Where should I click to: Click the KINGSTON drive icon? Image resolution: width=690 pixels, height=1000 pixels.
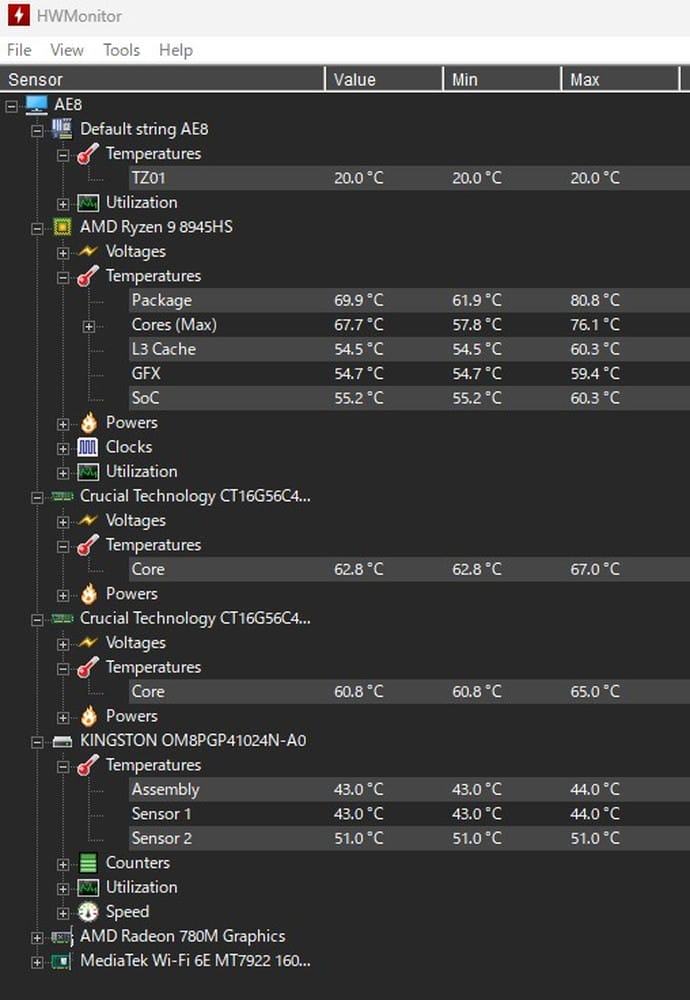tap(62, 741)
